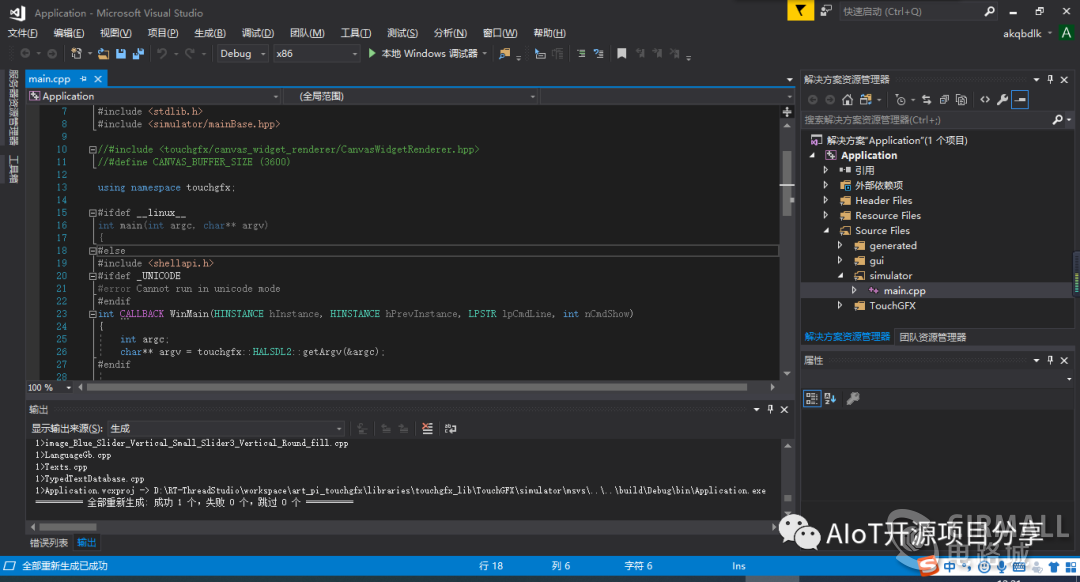
Task: Toggle categorized view in Properties panel
Action: 811,398
